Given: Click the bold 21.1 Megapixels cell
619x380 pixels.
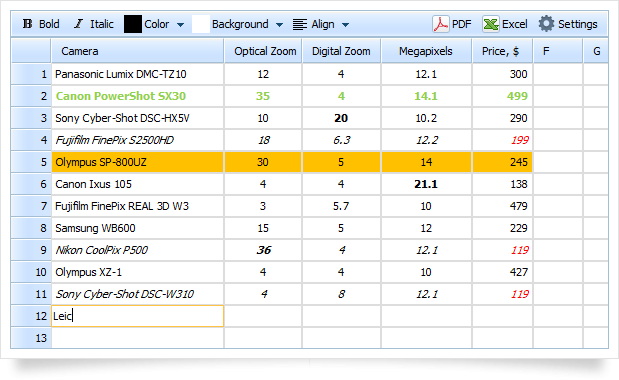Looking at the screenshot, I should pyautogui.click(x=426, y=184).
